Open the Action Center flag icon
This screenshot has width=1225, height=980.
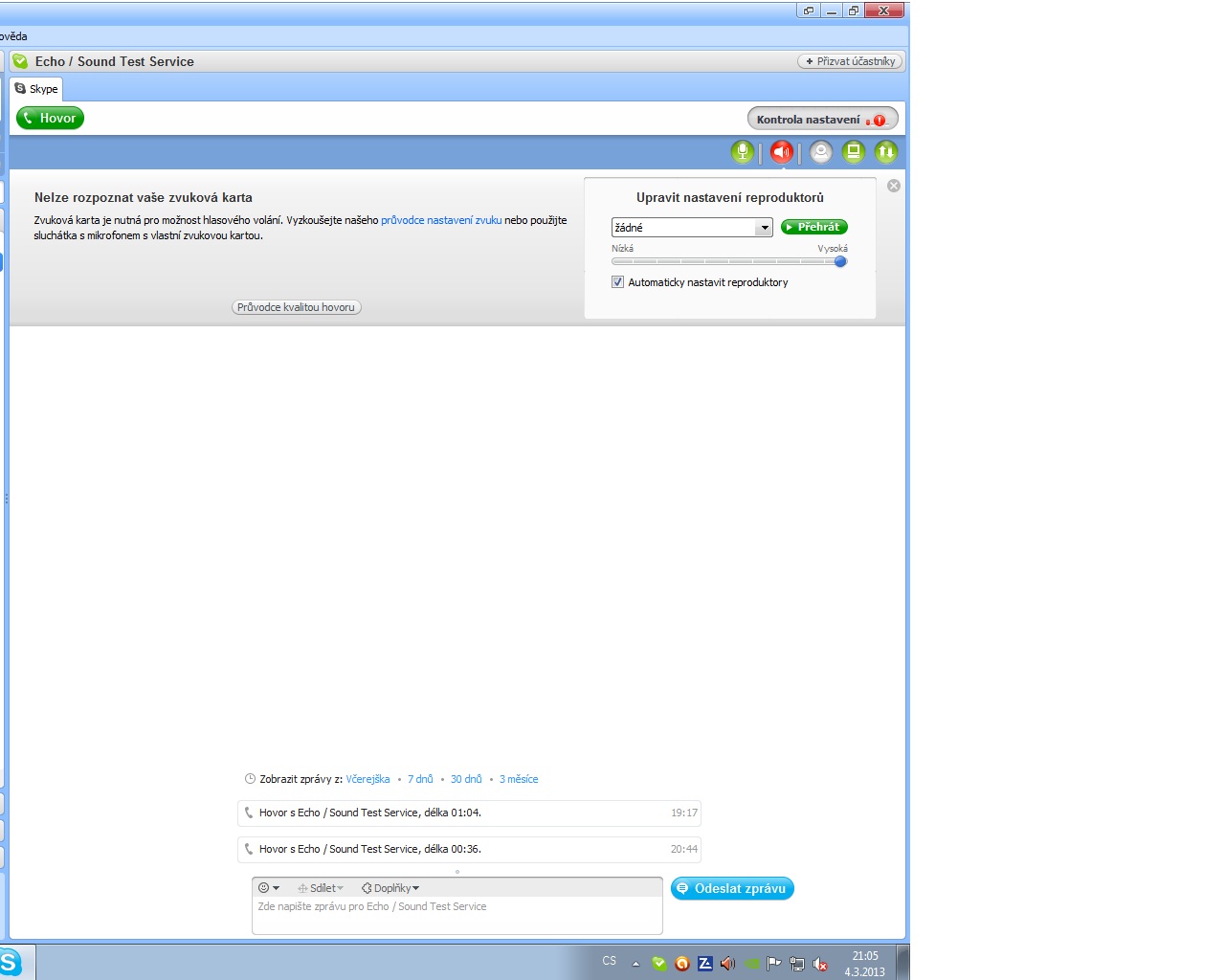click(x=774, y=964)
